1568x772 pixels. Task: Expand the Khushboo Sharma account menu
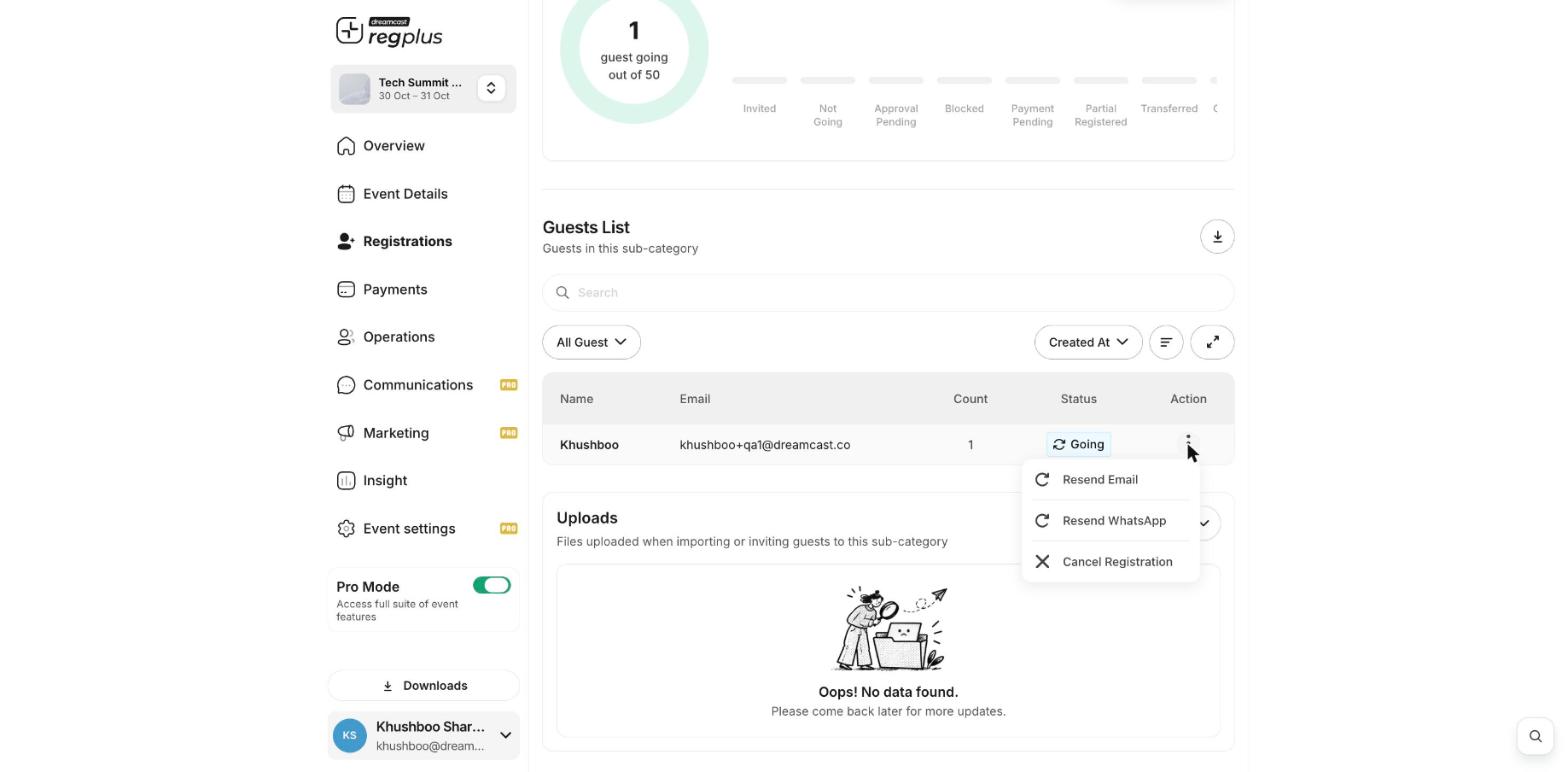(505, 736)
